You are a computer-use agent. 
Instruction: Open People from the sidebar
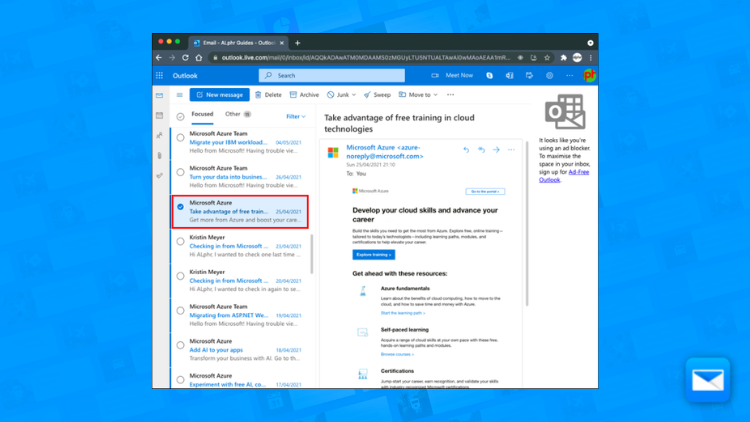coord(160,135)
